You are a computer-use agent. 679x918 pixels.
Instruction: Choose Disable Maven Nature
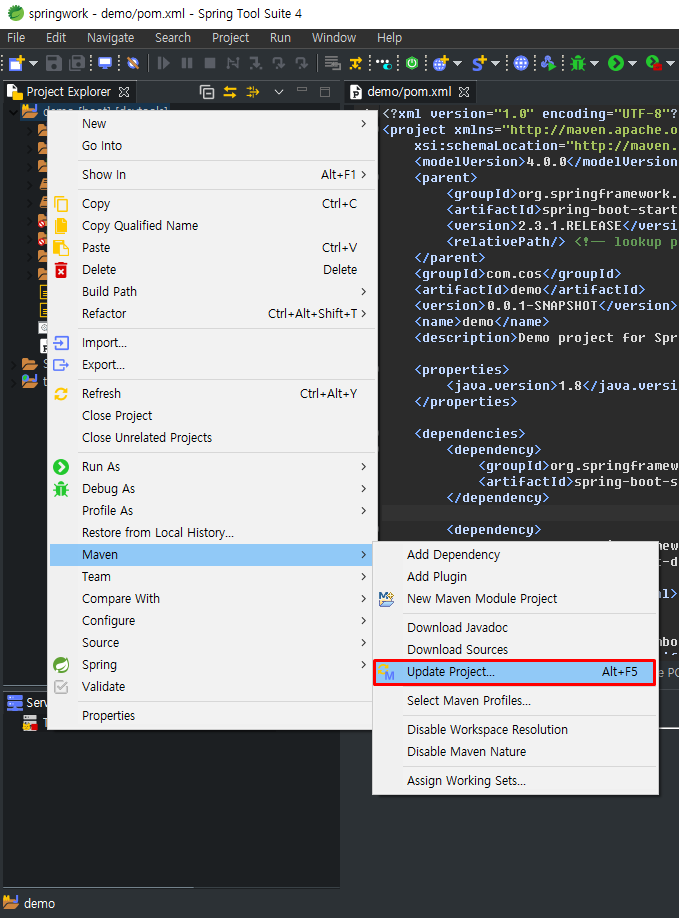point(516,752)
